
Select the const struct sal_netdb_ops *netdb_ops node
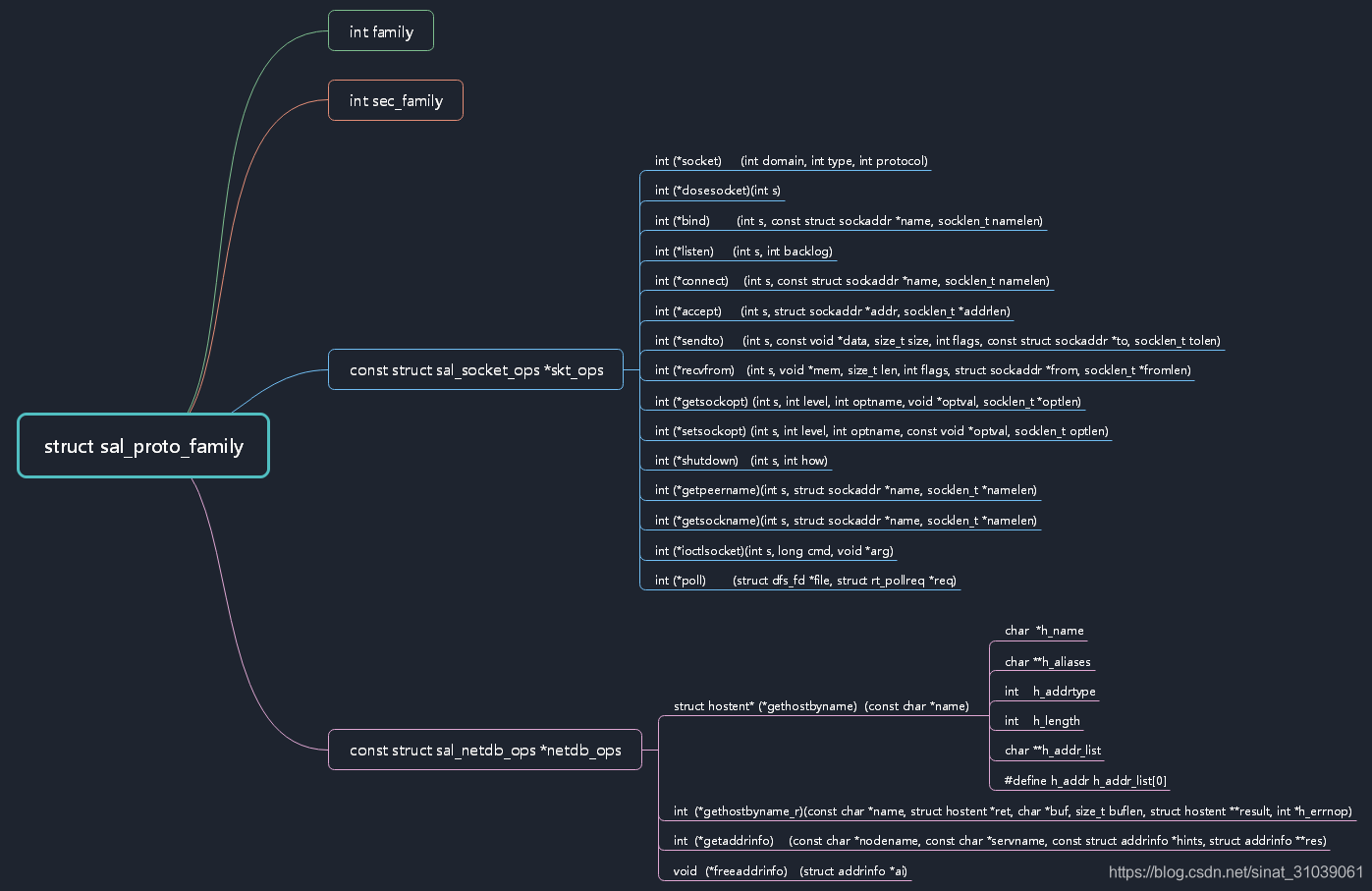[x=485, y=750]
